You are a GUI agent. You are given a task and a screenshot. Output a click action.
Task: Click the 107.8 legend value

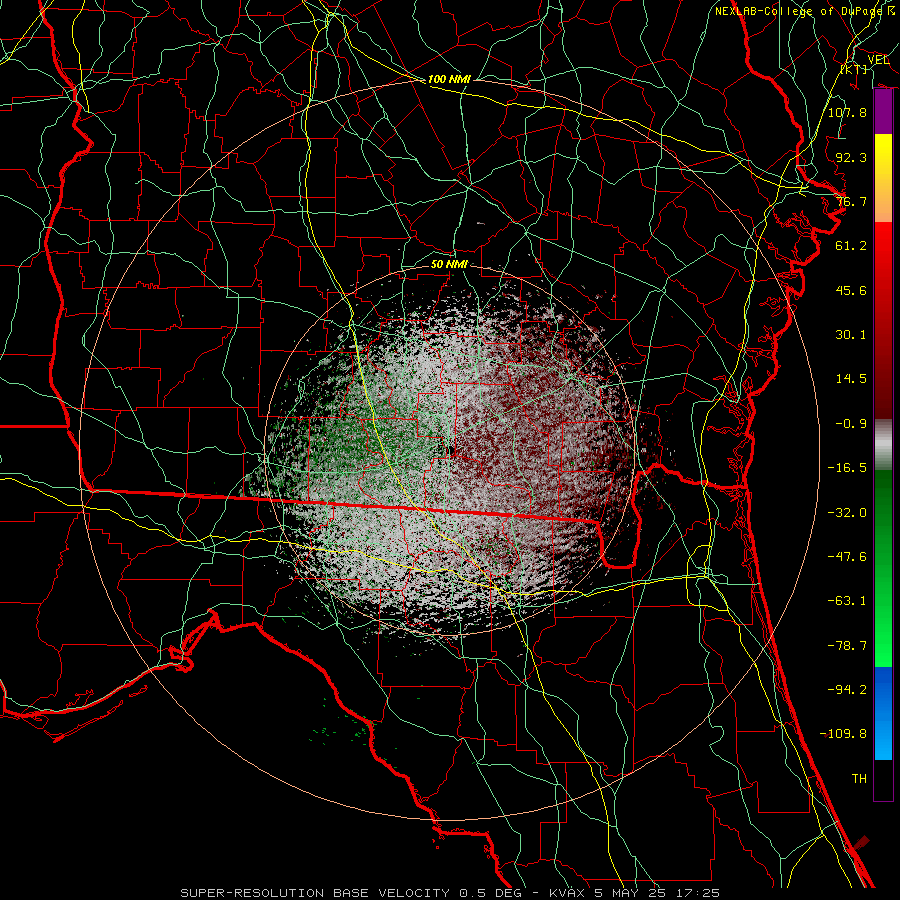pyautogui.click(x=847, y=112)
